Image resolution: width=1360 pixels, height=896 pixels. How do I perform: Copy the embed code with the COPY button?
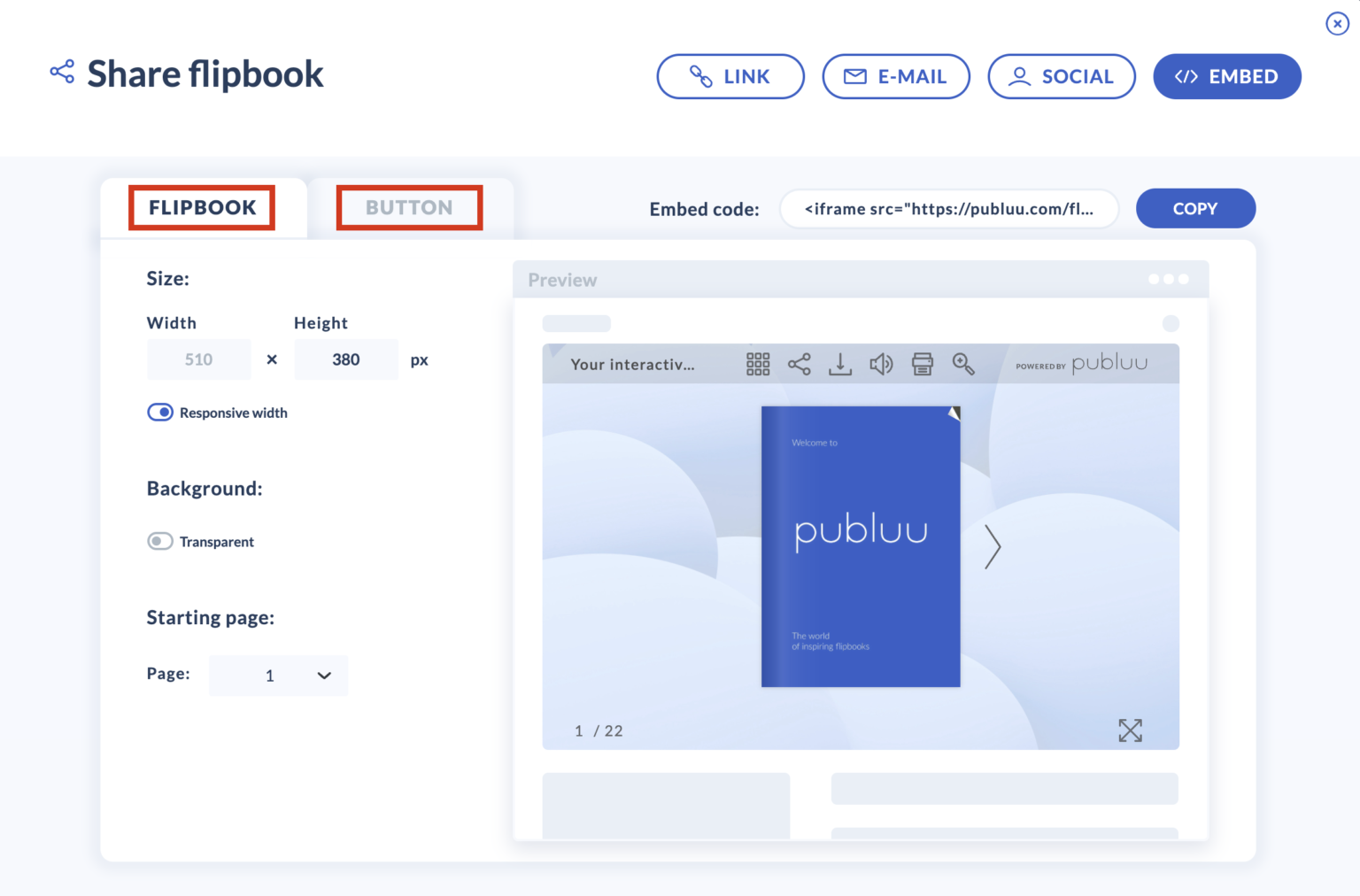tap(1195, 208)
